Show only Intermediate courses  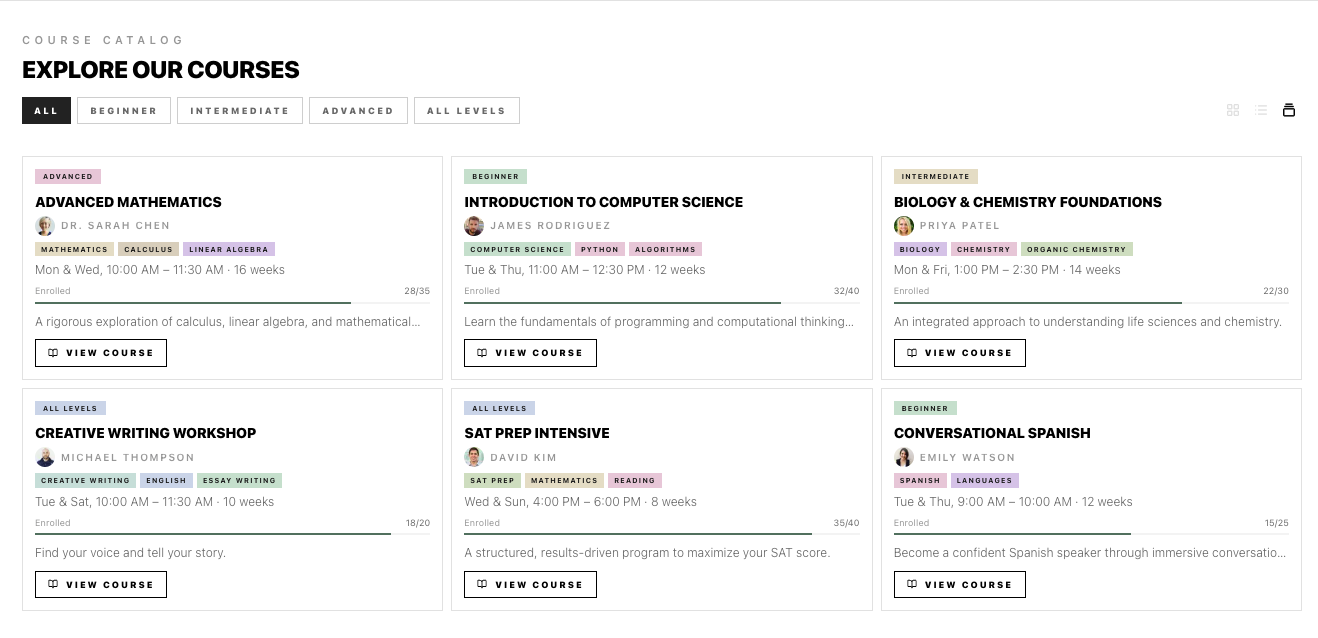240,111
